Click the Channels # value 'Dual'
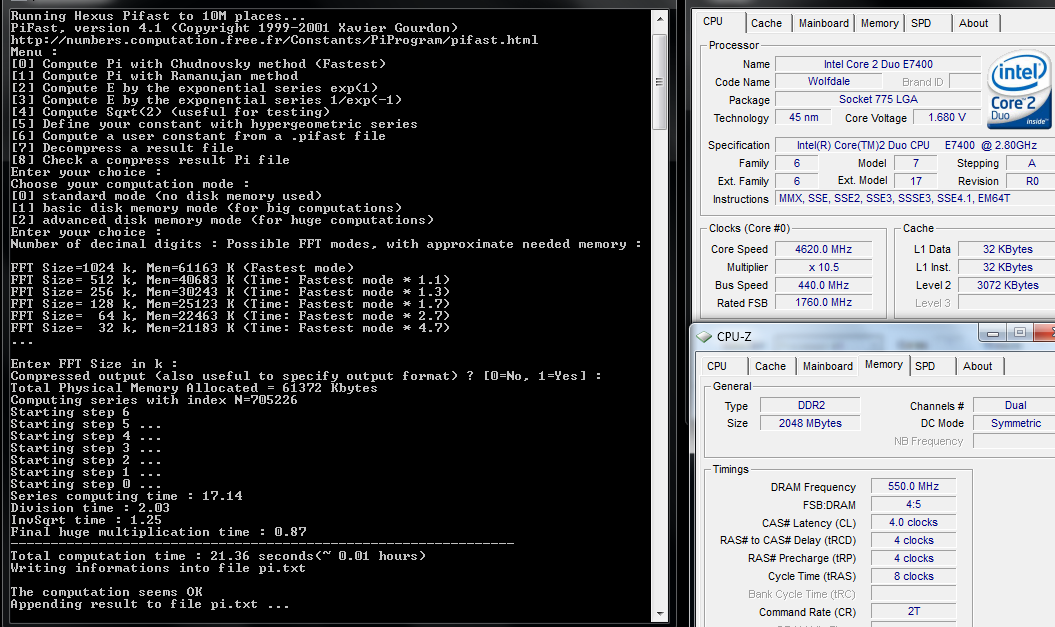Viewport: 1055px width, 627px height. (x=1015, y=406)
